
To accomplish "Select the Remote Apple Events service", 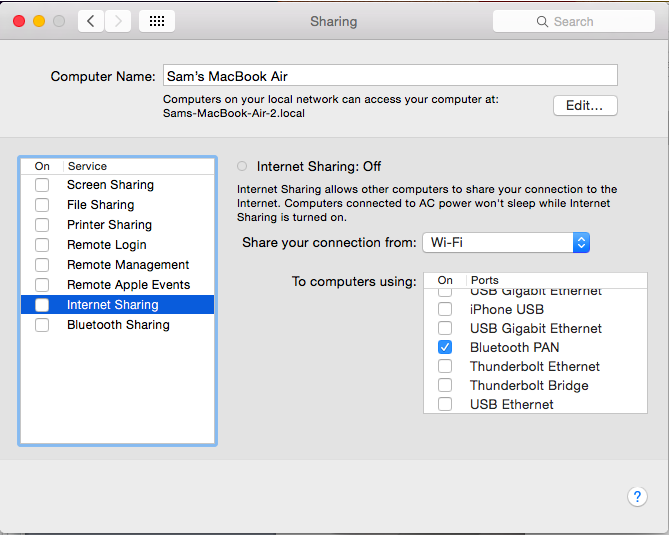I will tap(128, 285).
